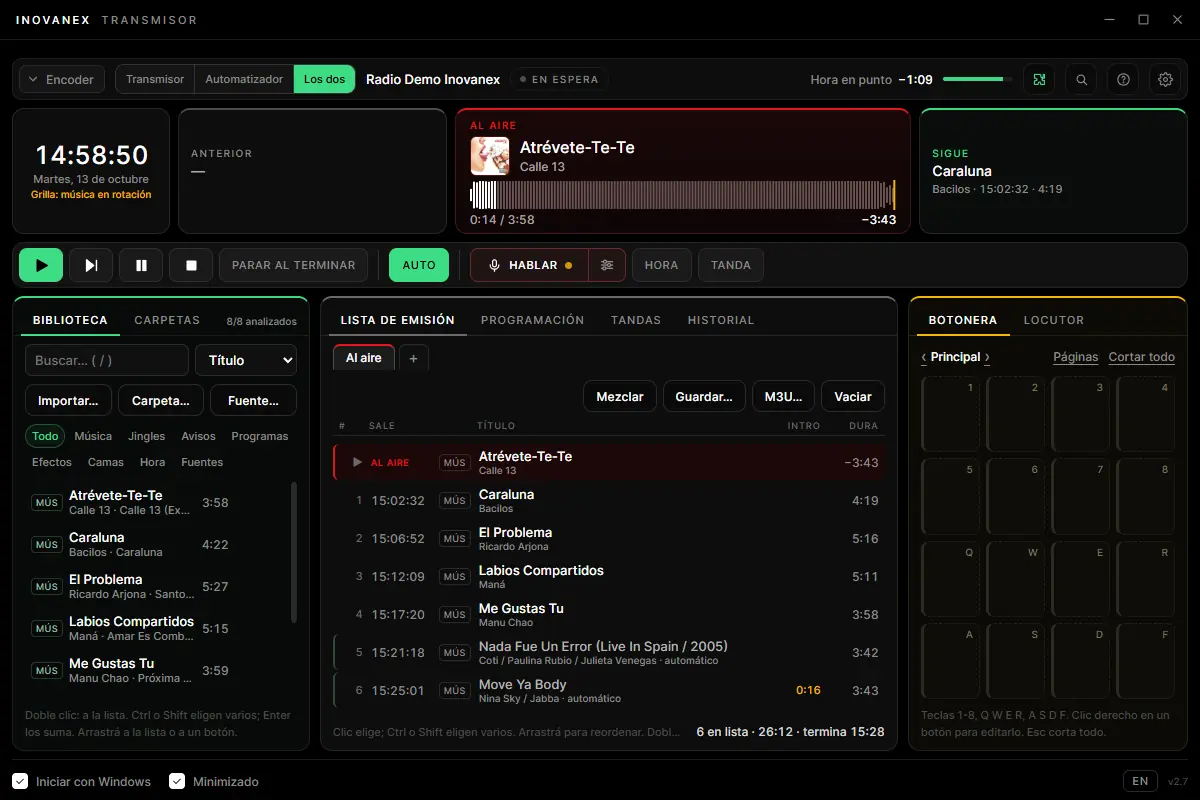Click the Atrévete-Te-Te album art thumbnail
1200x800 pixels.
[x=490, y=156]
